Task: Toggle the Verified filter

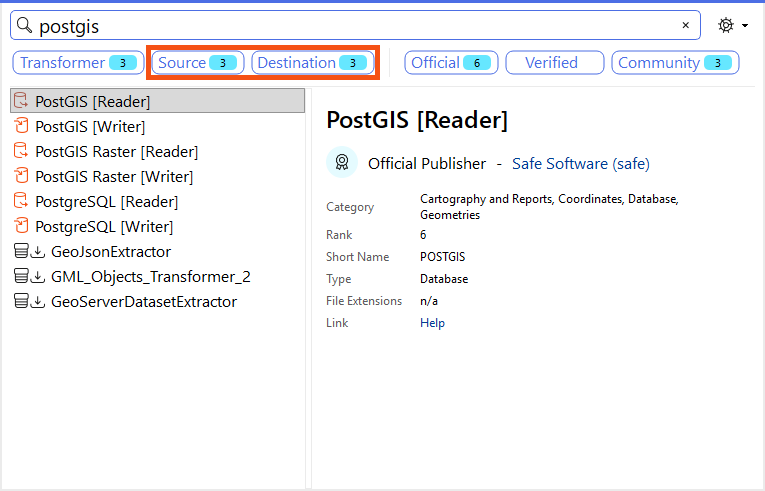Action: click(555, 63)
